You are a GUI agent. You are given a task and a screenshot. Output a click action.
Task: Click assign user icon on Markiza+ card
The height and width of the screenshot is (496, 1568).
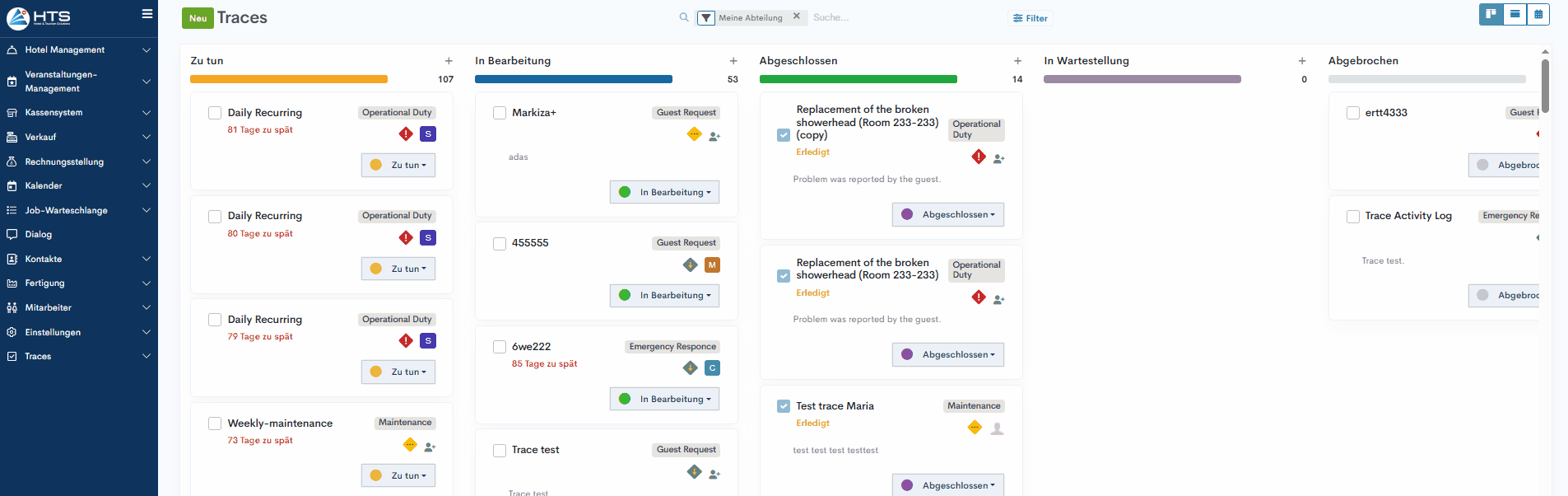(x=714, y=137)
